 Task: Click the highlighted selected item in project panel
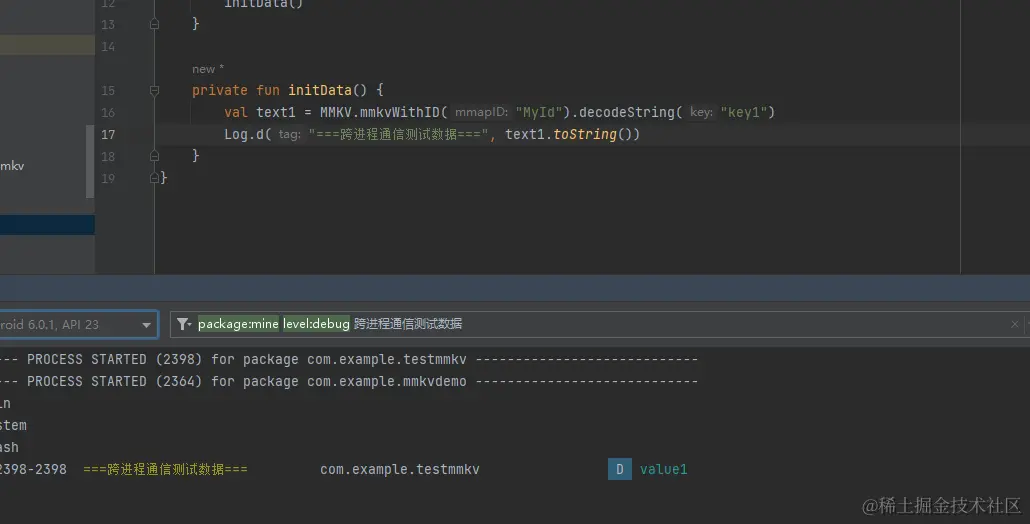pos(47,225)
